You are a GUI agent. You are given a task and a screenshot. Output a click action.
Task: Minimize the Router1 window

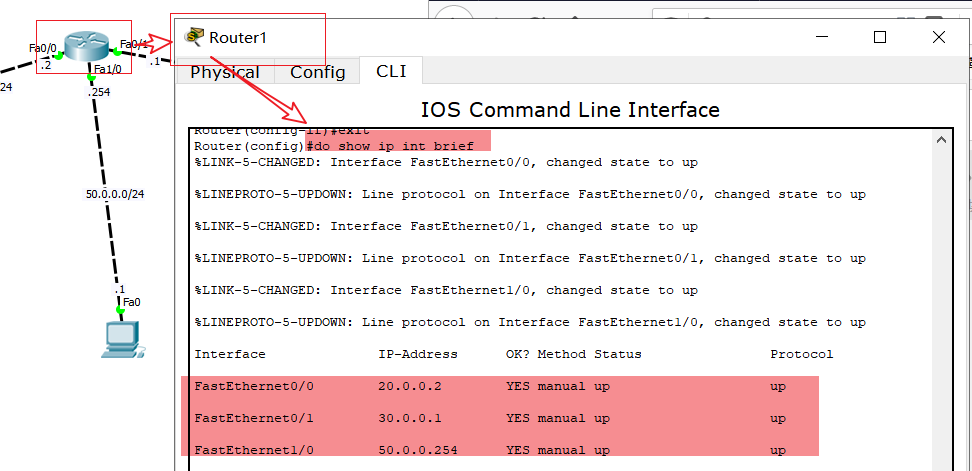[x=822, y=37]
